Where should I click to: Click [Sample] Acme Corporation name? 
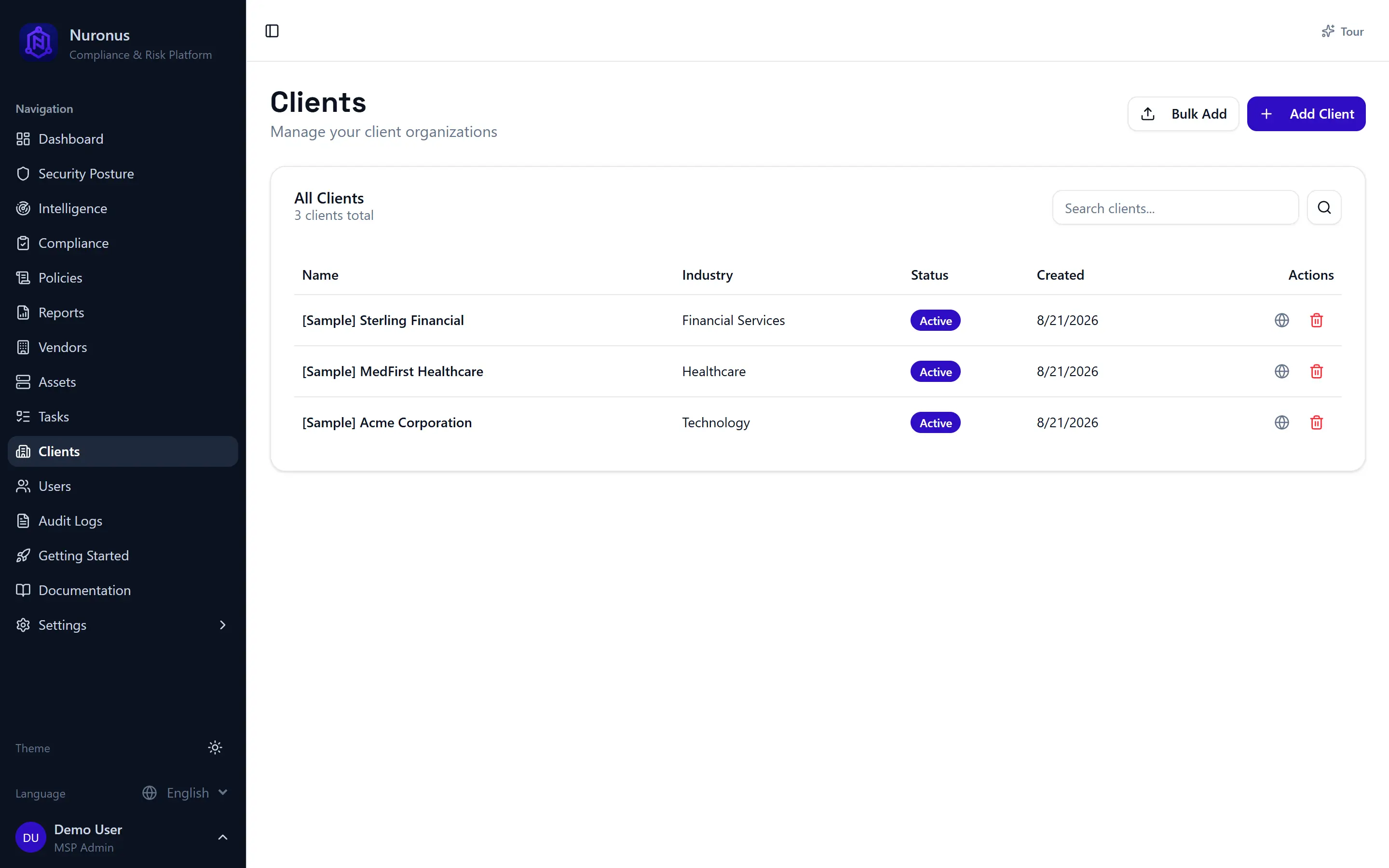coord(387,422)
